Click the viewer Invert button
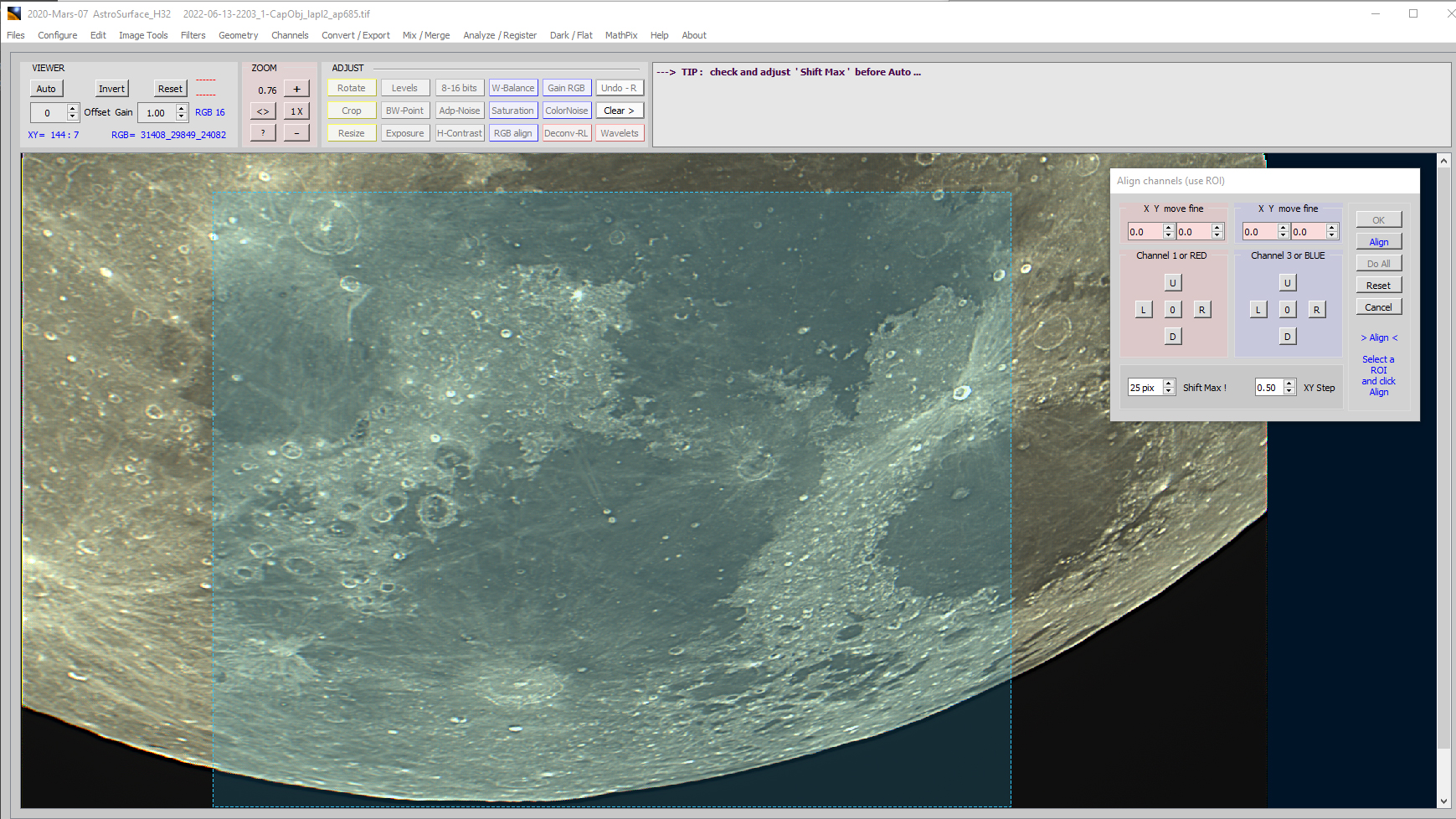Viewport: 1456px width, 819px height. coord(111,89)
